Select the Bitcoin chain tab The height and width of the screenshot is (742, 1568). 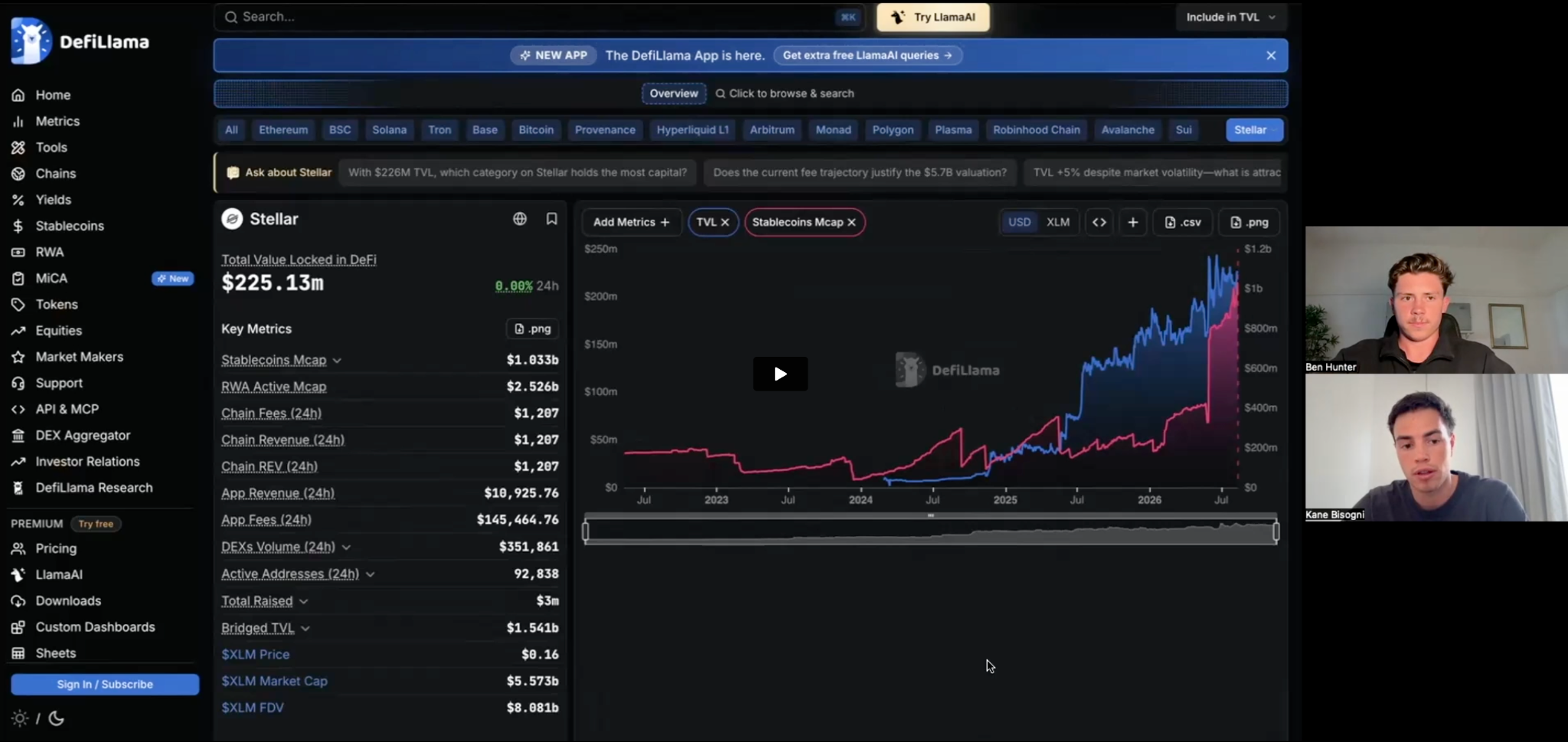click(x=536, y=130)
